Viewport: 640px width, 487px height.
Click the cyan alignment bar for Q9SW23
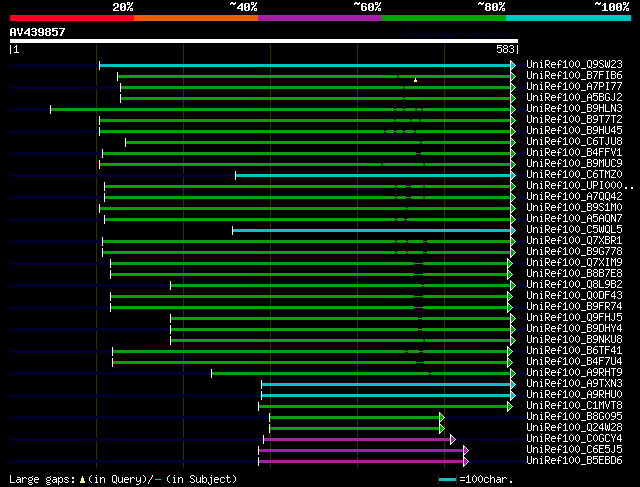point(305,65)
